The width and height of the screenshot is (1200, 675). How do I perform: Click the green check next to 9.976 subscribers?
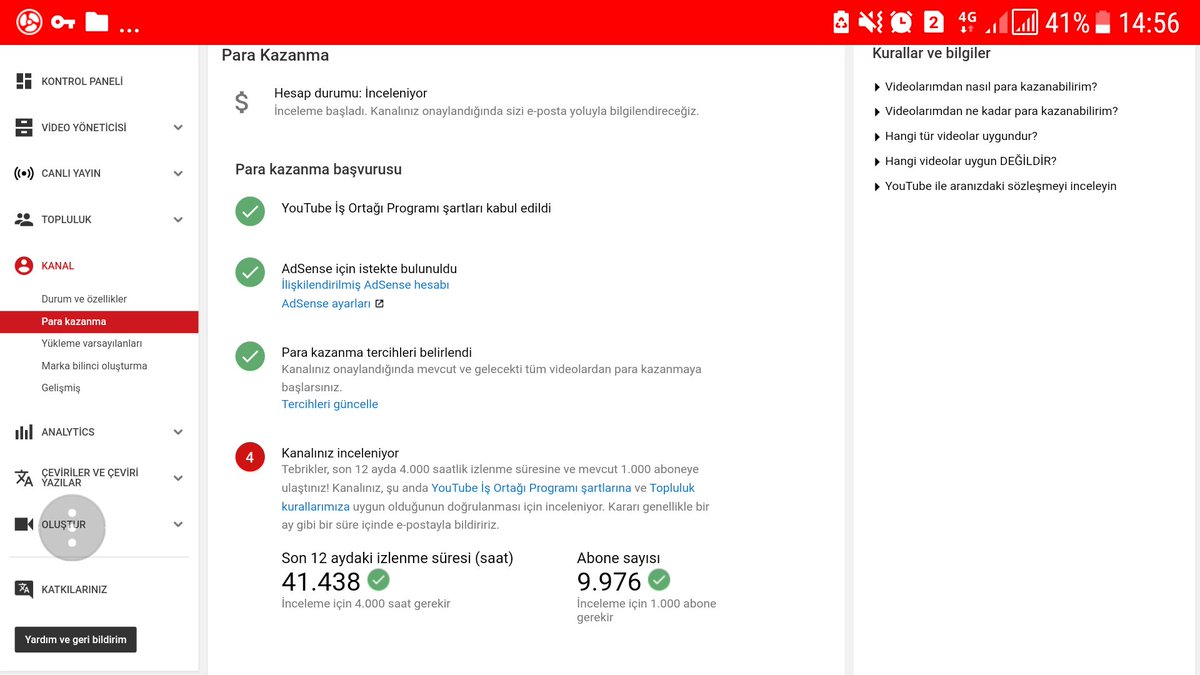pos(658,579)
